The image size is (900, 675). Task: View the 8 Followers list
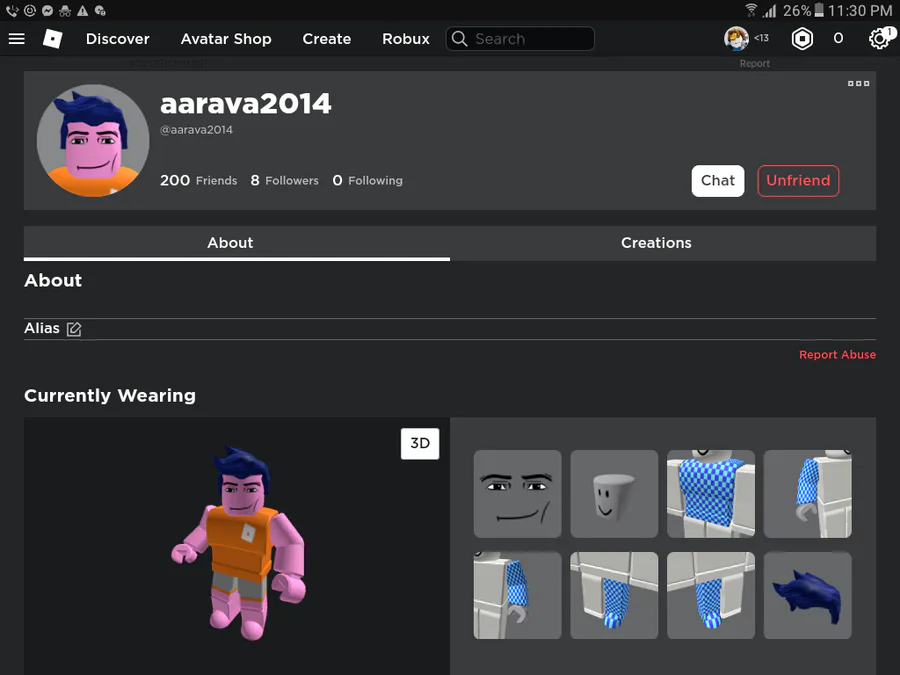pyautogui.click(x=284, y=180)
